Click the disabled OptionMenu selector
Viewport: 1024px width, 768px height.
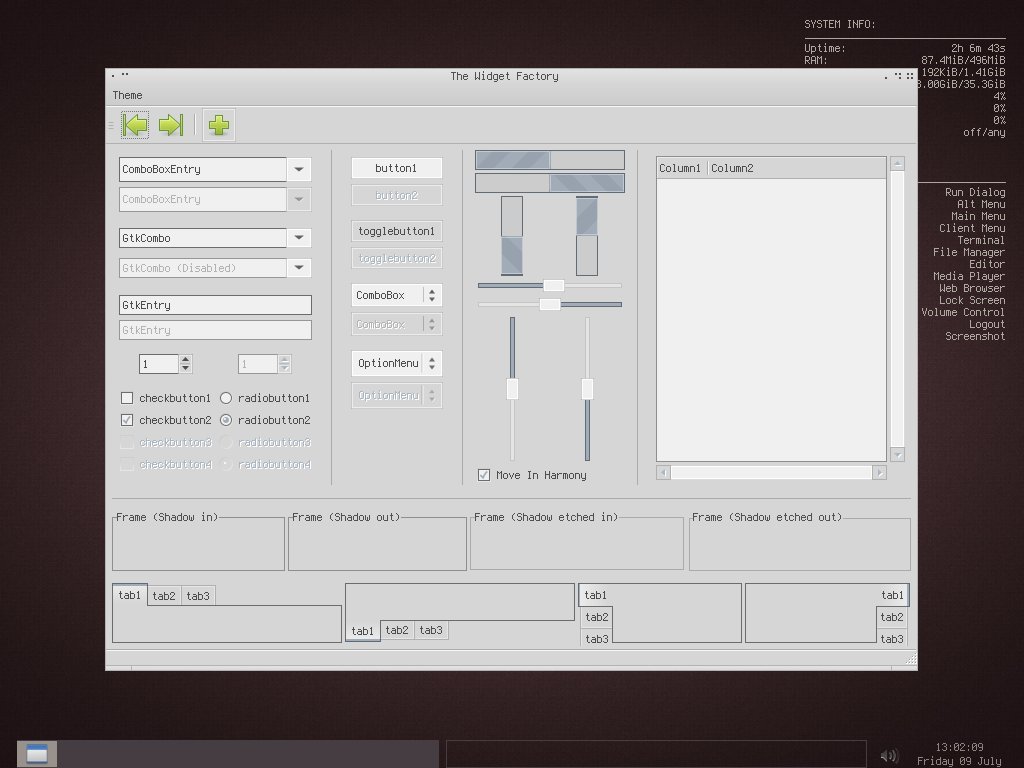coord(396,395)
